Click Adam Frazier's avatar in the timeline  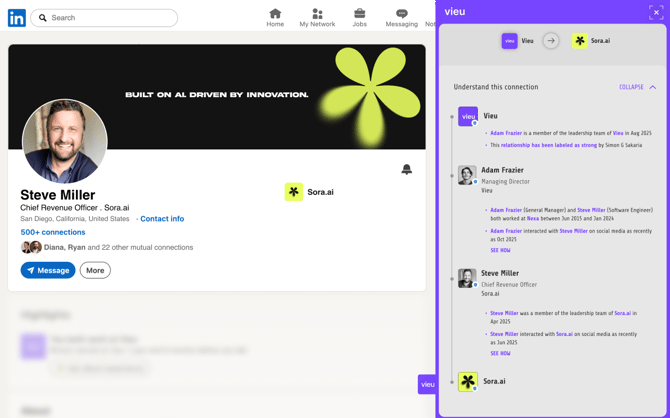[x=467, y=175]
